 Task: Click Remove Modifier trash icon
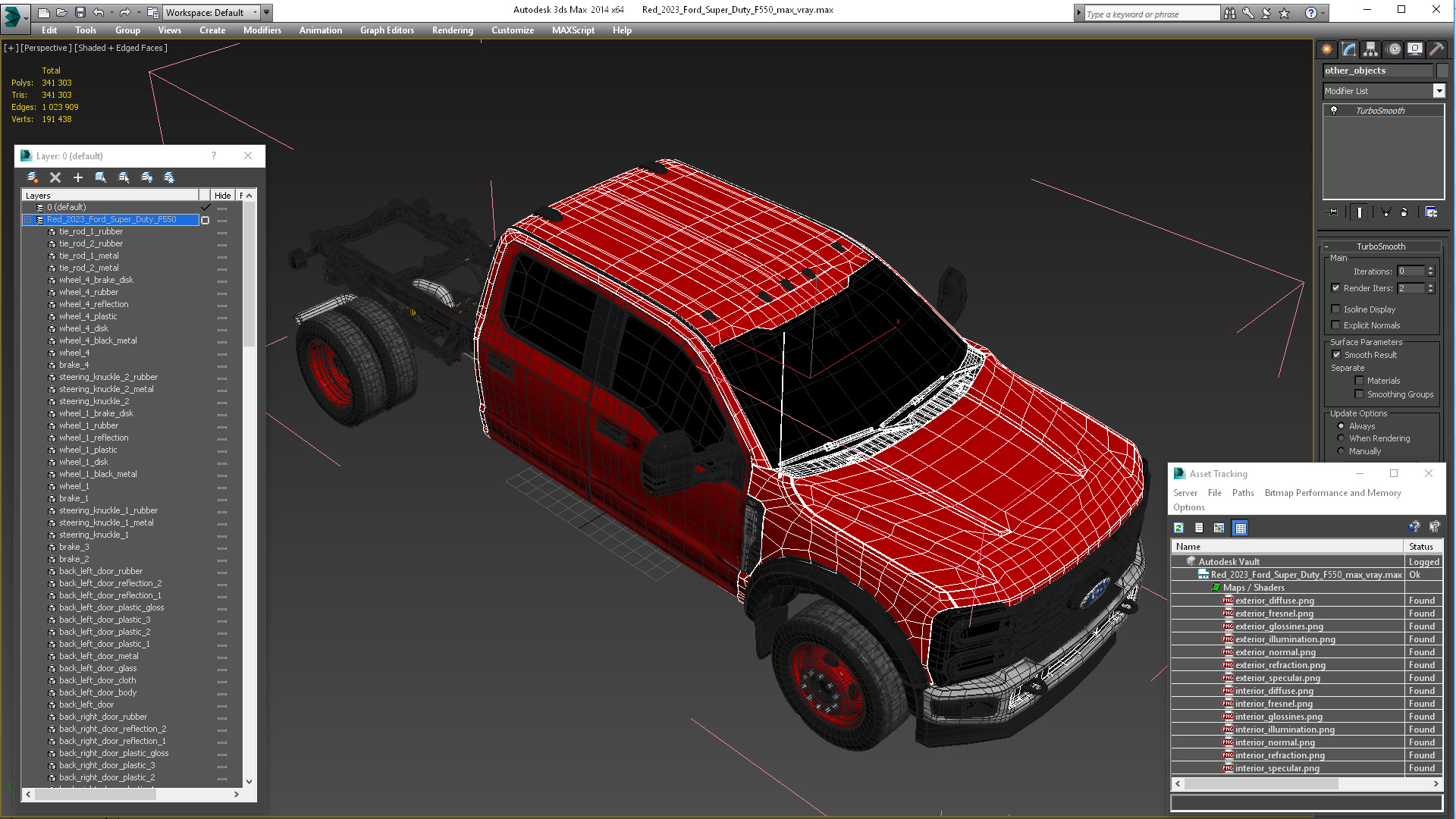coord(1404,212)
